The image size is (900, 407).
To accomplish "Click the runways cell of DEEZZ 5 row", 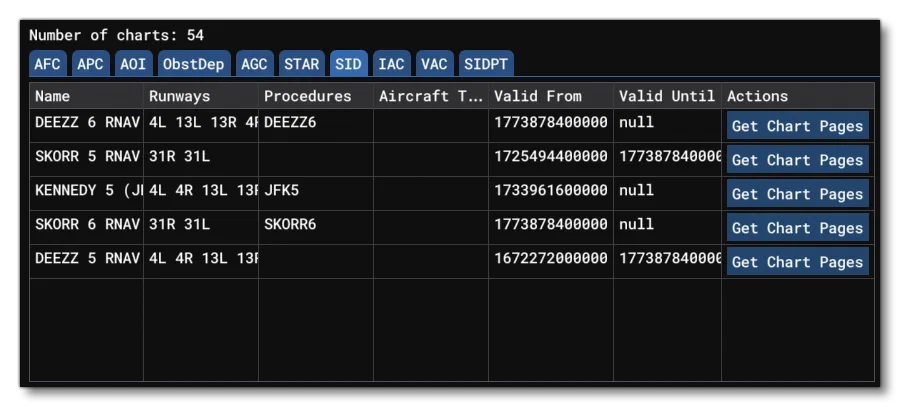I will pos(201,261).
